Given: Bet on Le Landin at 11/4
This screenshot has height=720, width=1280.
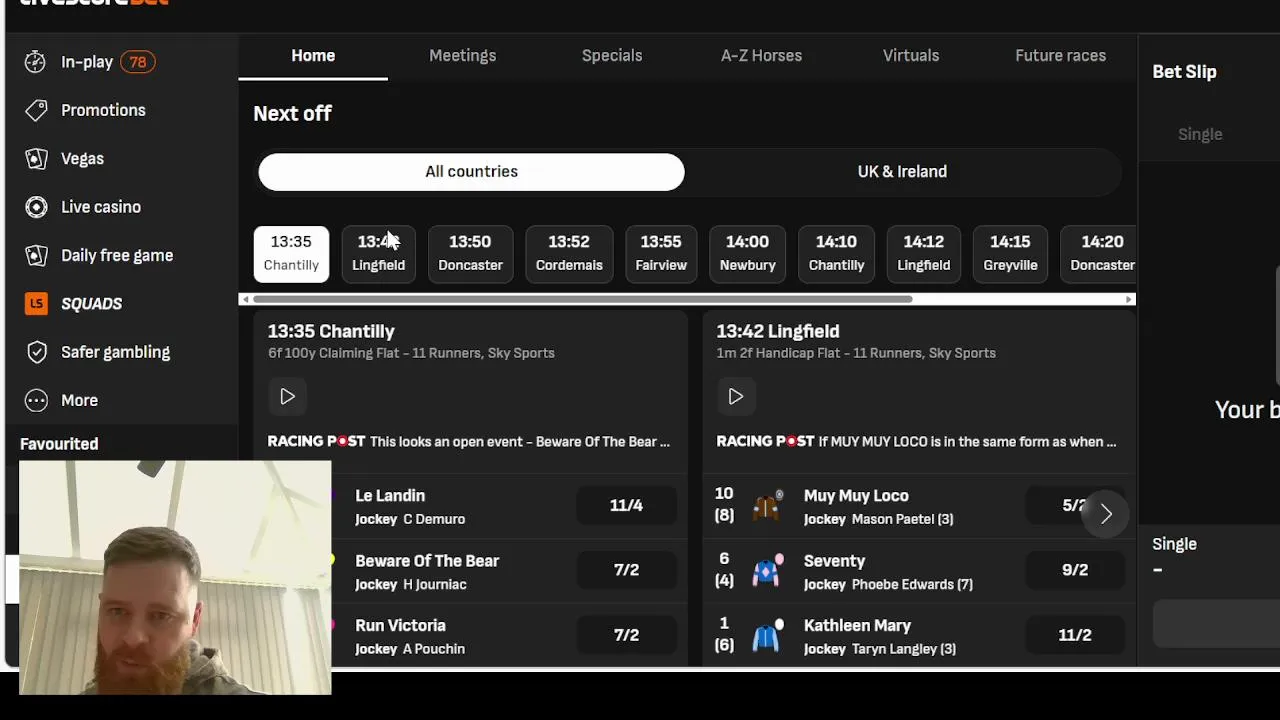Looking at the screenshot, I should click(x=626, y=506).
